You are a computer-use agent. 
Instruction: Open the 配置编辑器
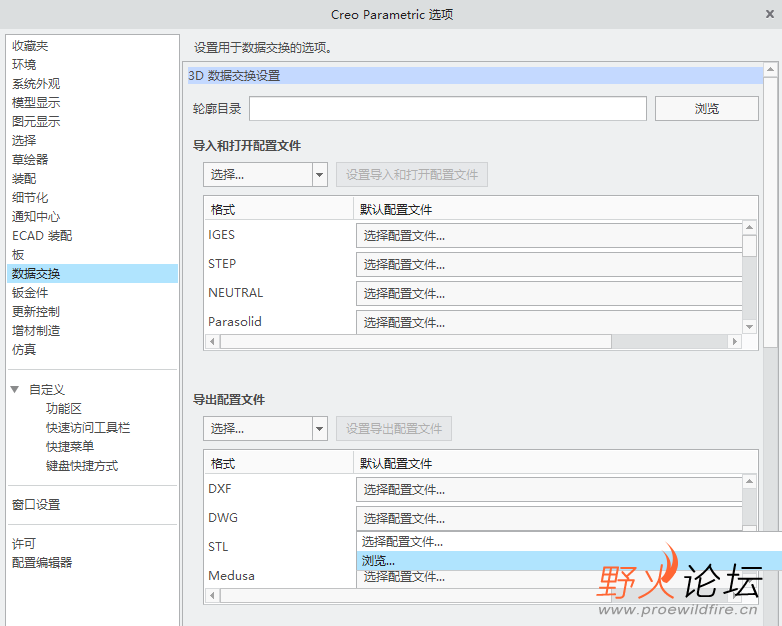[x=42, y=563]
